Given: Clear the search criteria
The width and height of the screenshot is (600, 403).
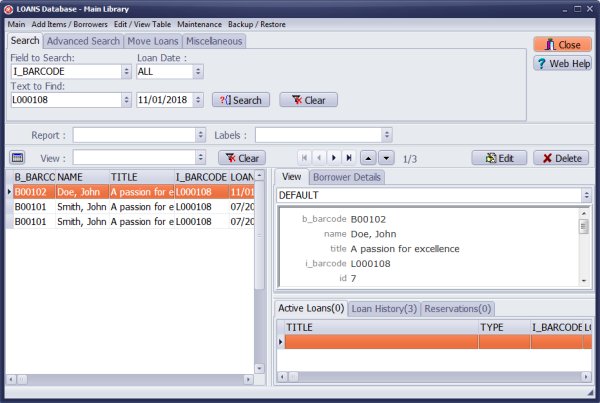Looking at the screenshot, I should coord(308,100).
